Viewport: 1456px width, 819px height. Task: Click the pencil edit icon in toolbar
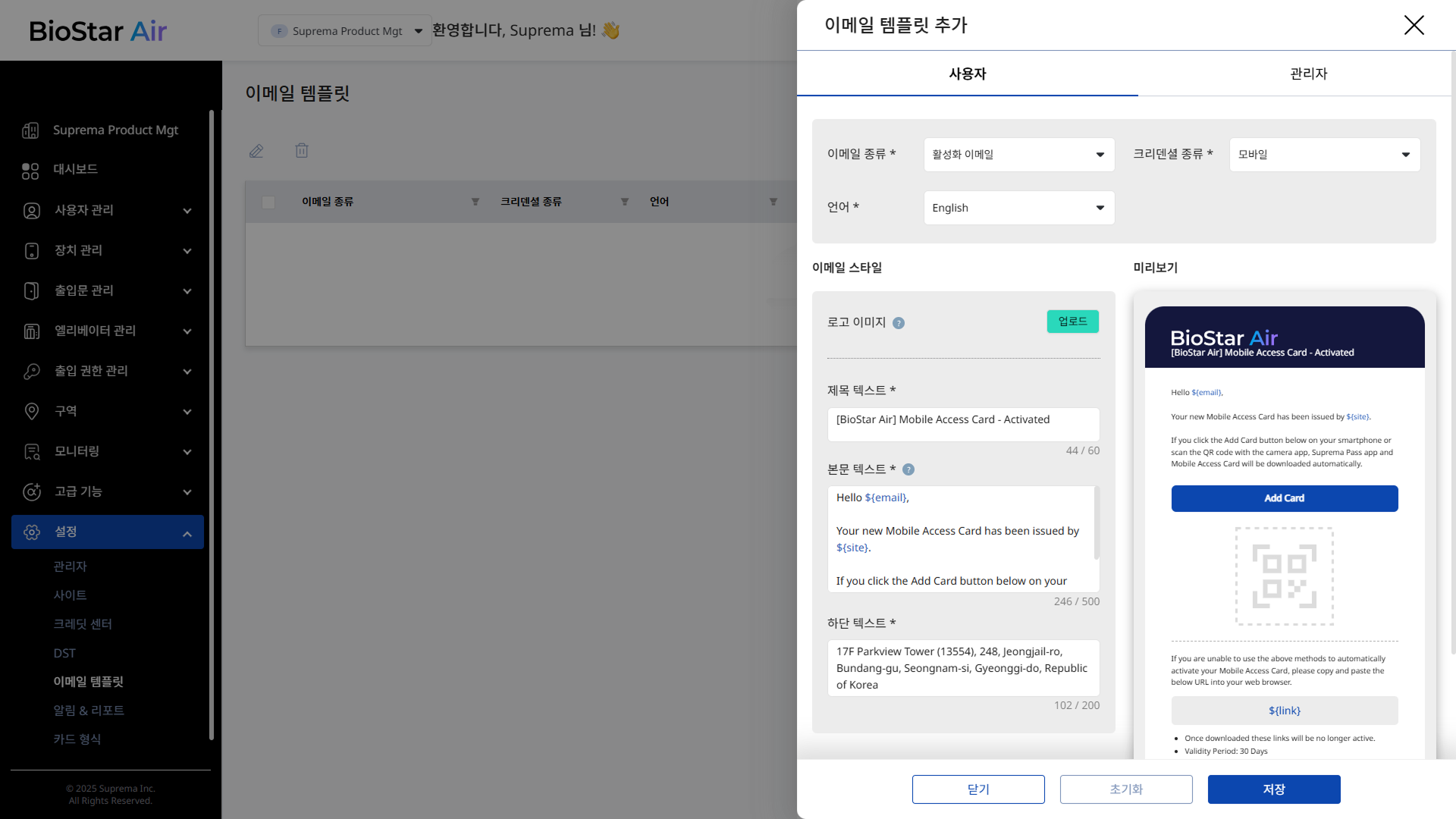tap(256, 151)
